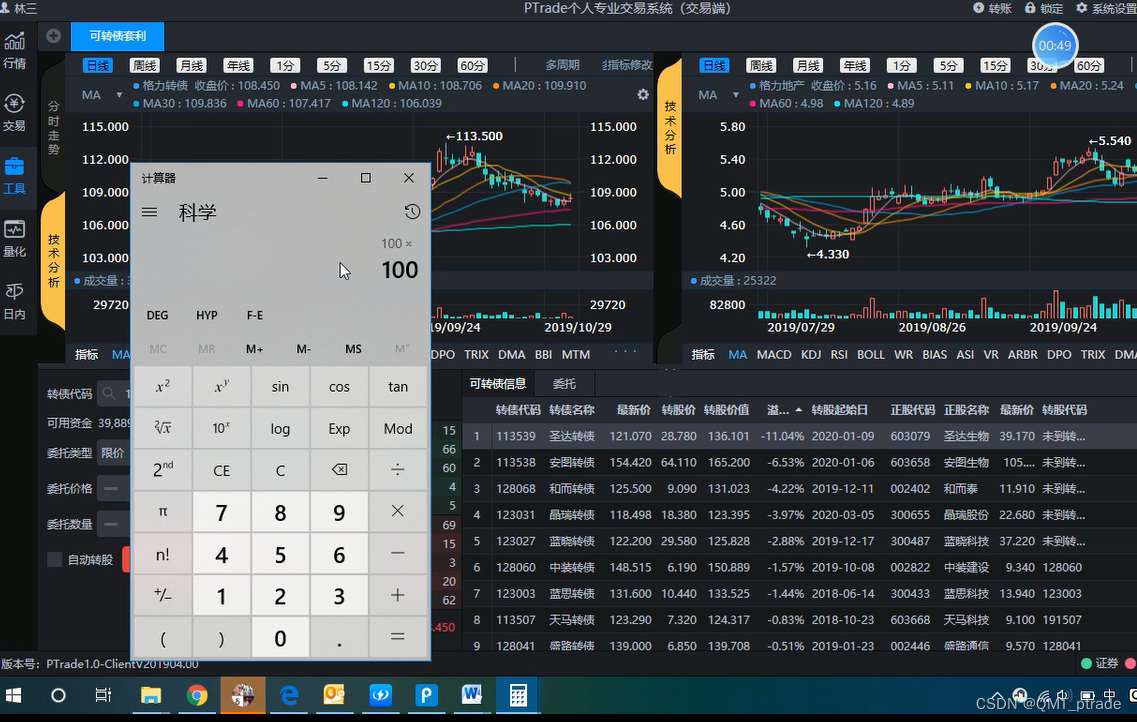Select BOLL indicator on right chart
This screenshot has width=1137, height=722.
[870, 354]
